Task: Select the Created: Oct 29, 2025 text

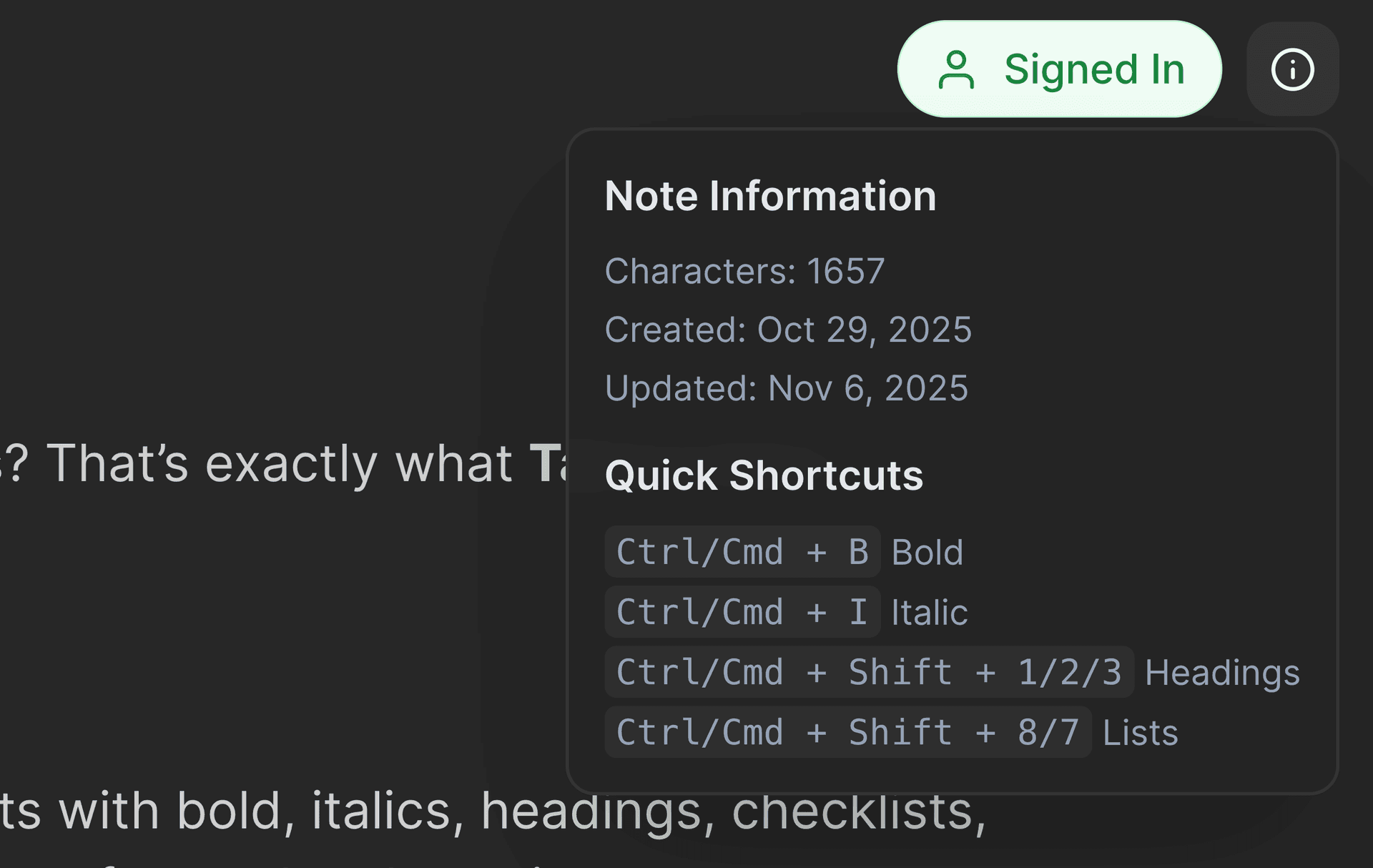Action: [789, 330]
